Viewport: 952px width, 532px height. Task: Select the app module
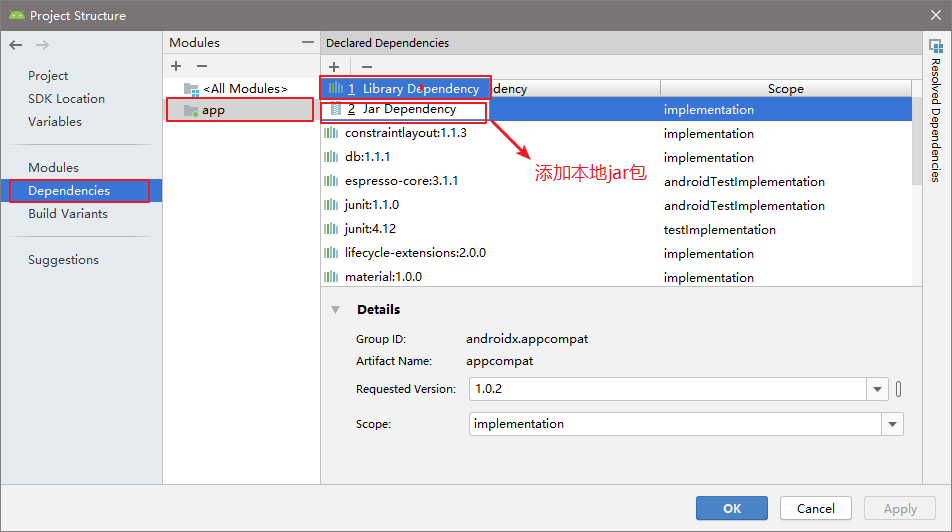coord(240,111)
